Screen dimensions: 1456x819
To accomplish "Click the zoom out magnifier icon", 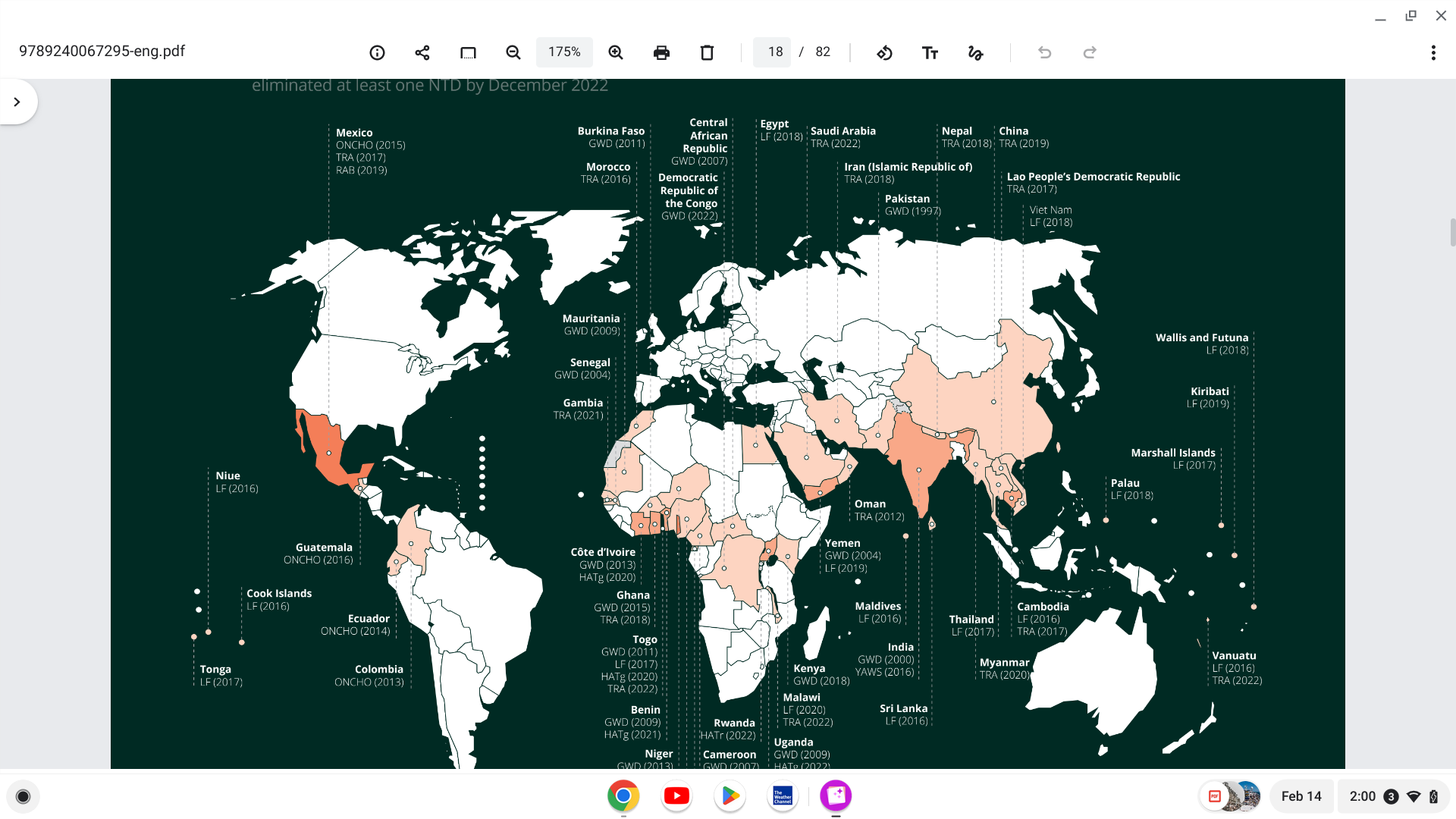I will [x=513, y=52].
